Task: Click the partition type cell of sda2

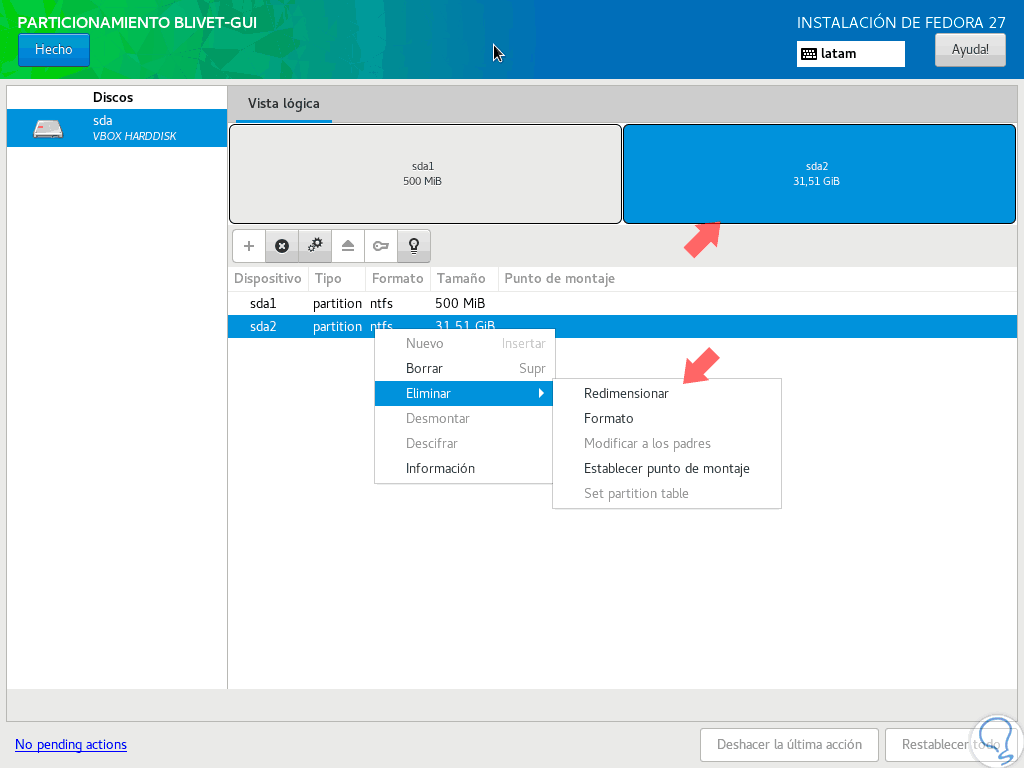Action: [337, 327]
